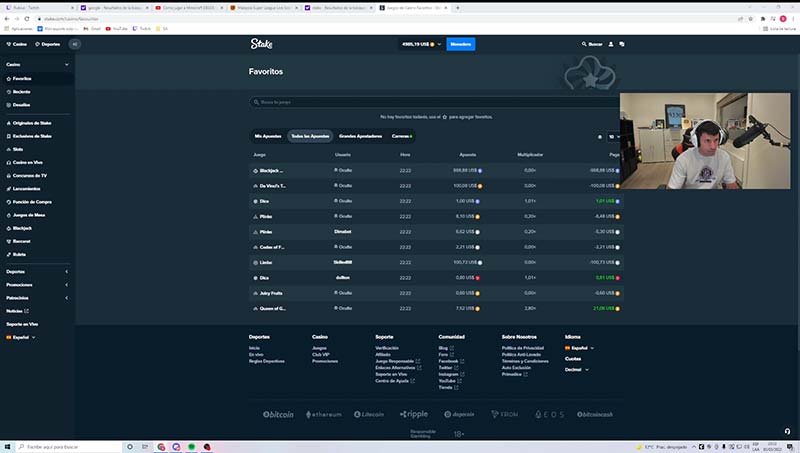Click the Stake logo
The width and height of the screenshot is (800, 453).
pyautogui.click(x=261, y=44)
